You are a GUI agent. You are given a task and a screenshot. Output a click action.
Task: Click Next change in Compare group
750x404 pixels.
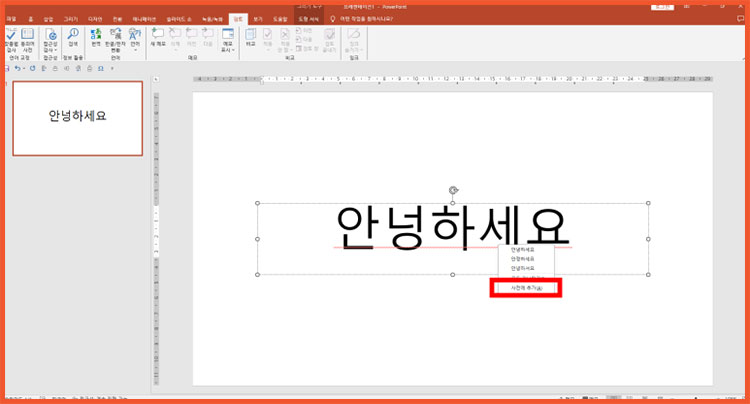pyautogui.click(x=304, y=39)
